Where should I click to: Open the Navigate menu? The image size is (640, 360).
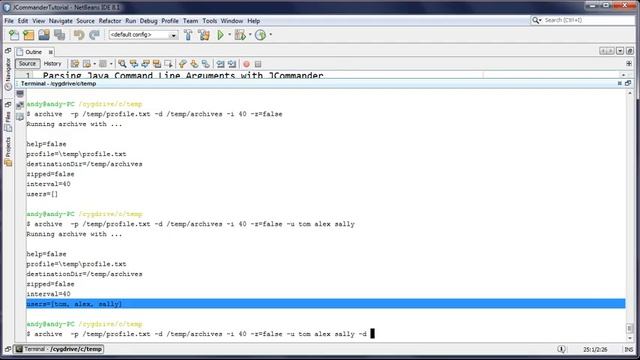coord(60,21)
